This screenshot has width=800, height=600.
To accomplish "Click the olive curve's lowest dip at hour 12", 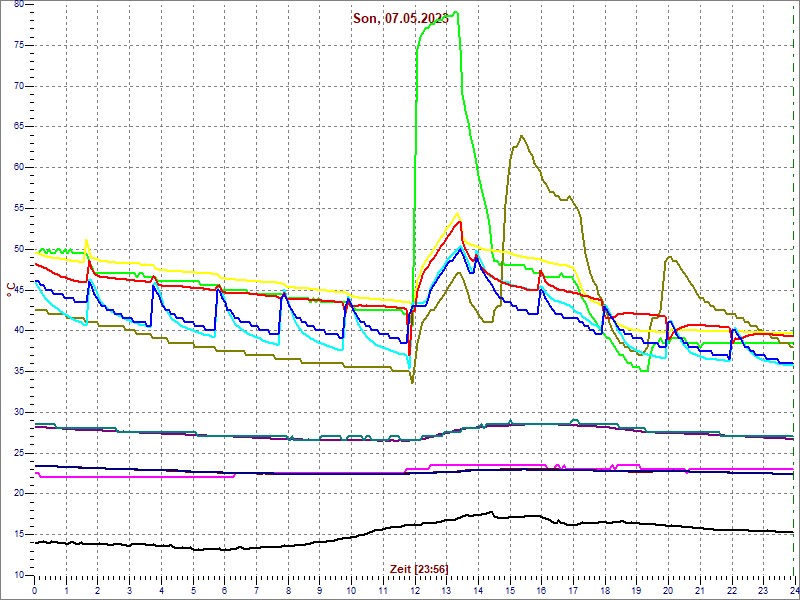I will click(x=412, y=382).
